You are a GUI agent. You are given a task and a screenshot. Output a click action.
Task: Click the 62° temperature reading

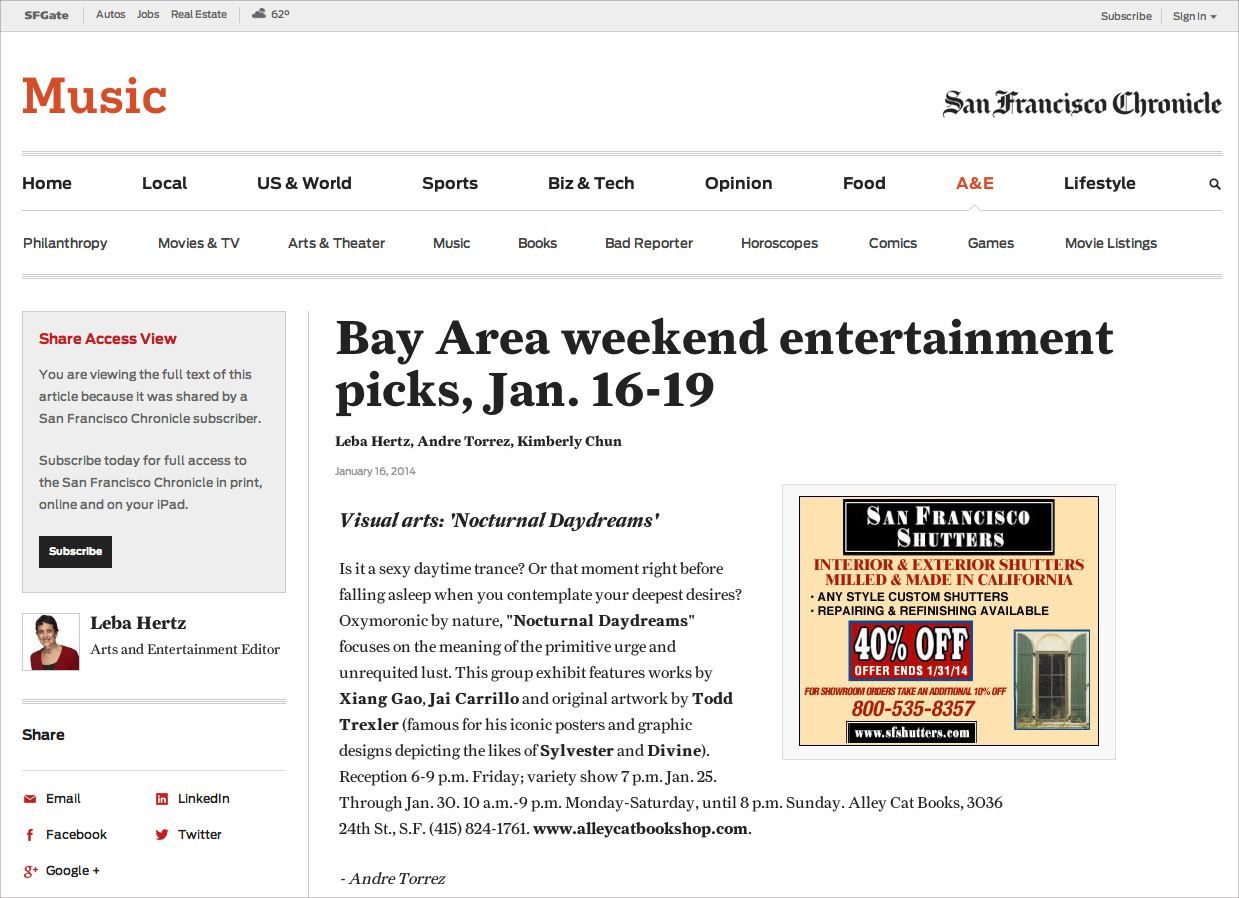pos(280,15)
